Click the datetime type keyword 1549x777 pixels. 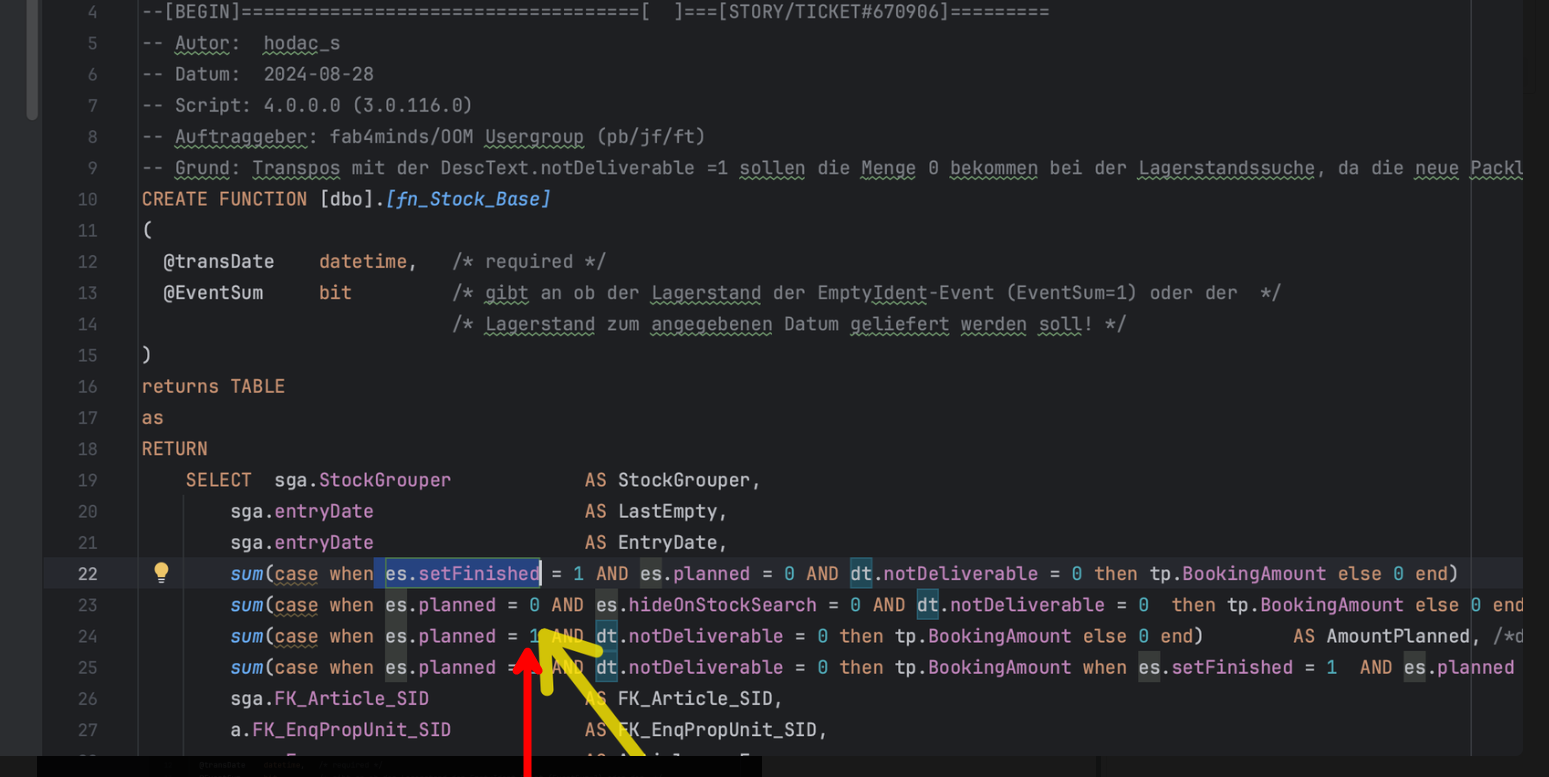pos(363,261)
